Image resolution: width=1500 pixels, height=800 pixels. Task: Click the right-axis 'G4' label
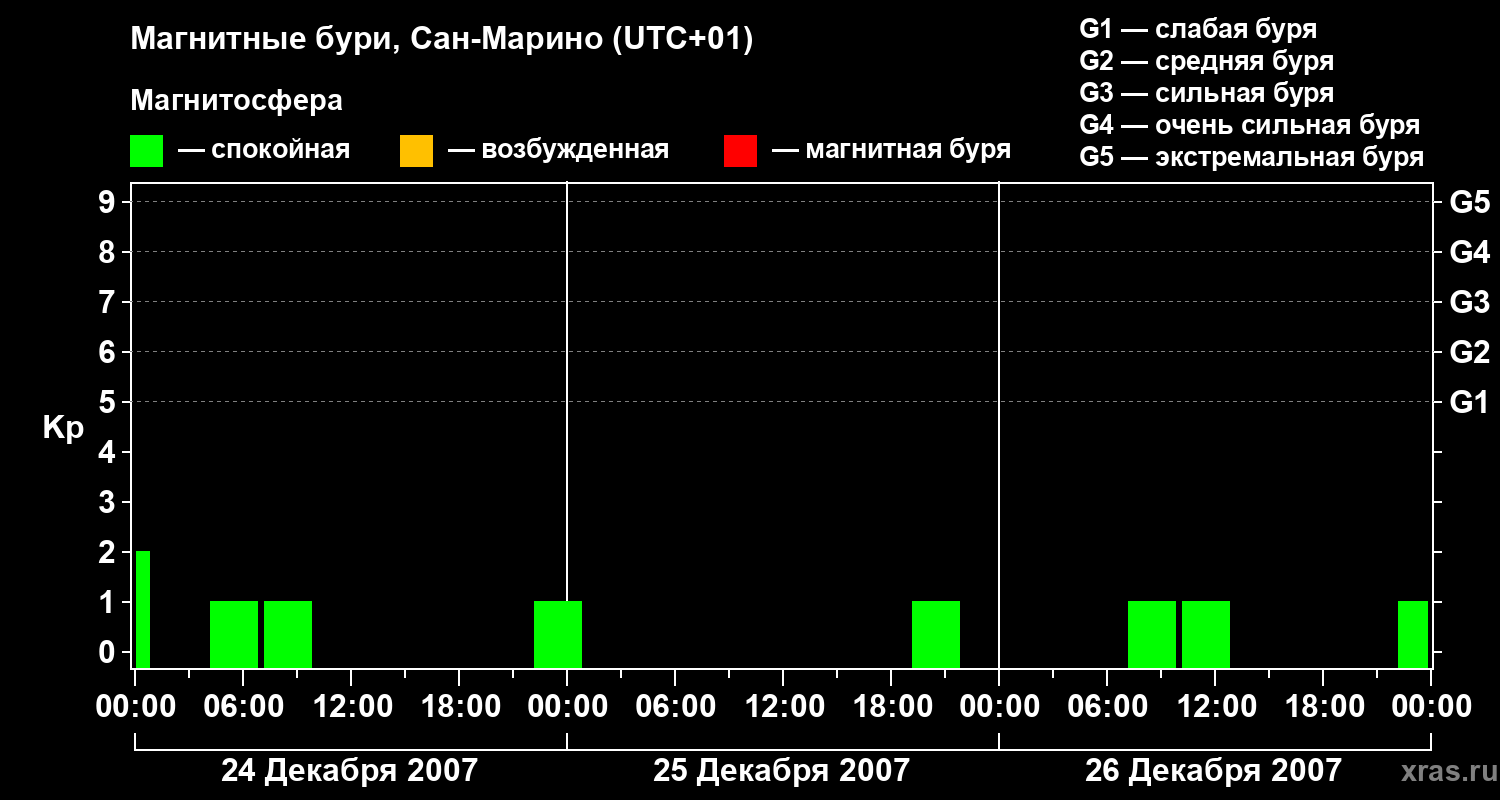pos(1469,252)
